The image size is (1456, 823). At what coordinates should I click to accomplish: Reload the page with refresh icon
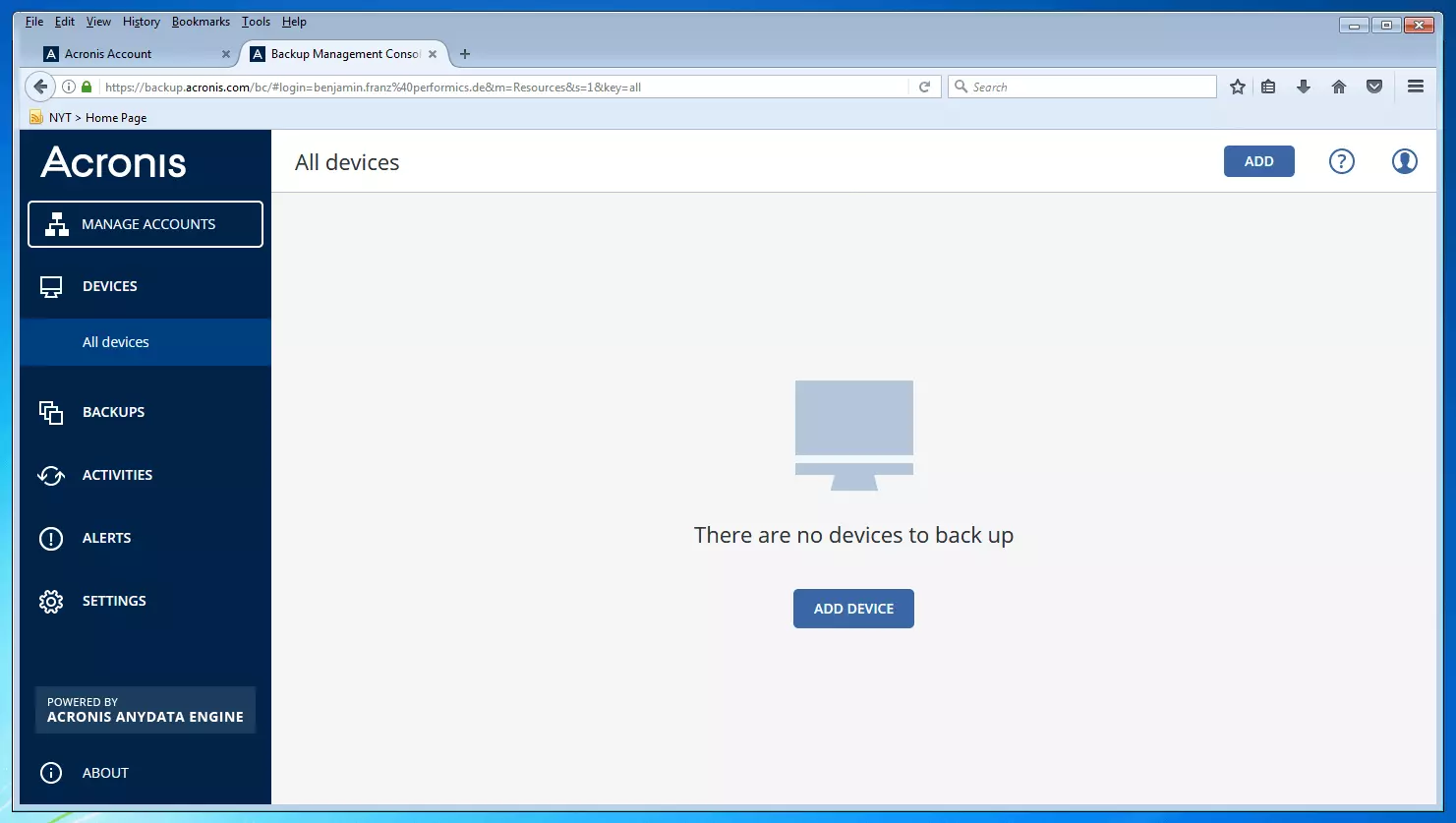[924, 87]
